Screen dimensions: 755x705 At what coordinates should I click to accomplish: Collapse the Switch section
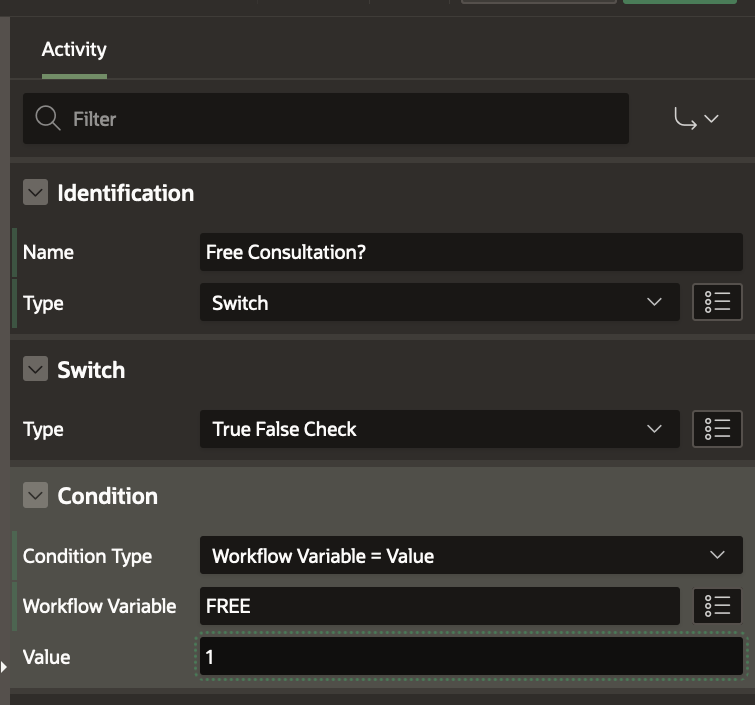pos(35,370)
